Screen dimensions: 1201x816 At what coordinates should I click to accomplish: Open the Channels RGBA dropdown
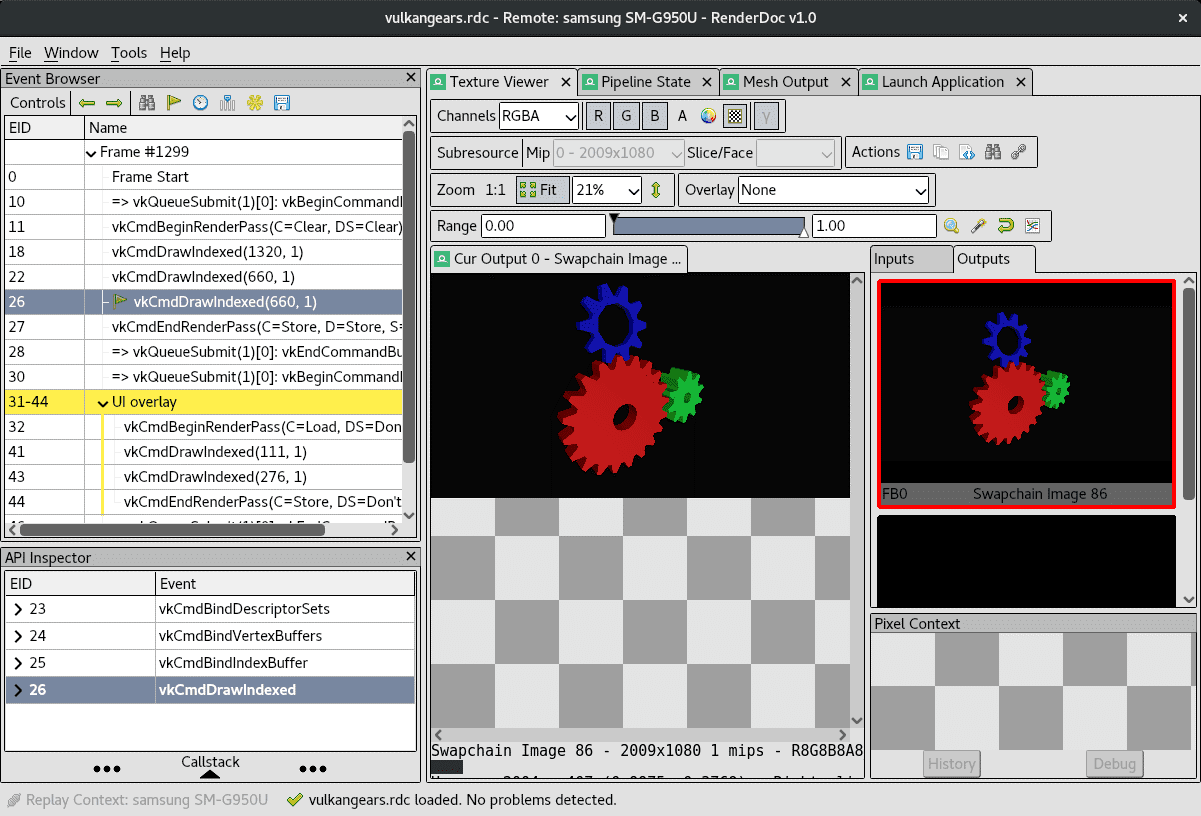(x=538, y=116)
